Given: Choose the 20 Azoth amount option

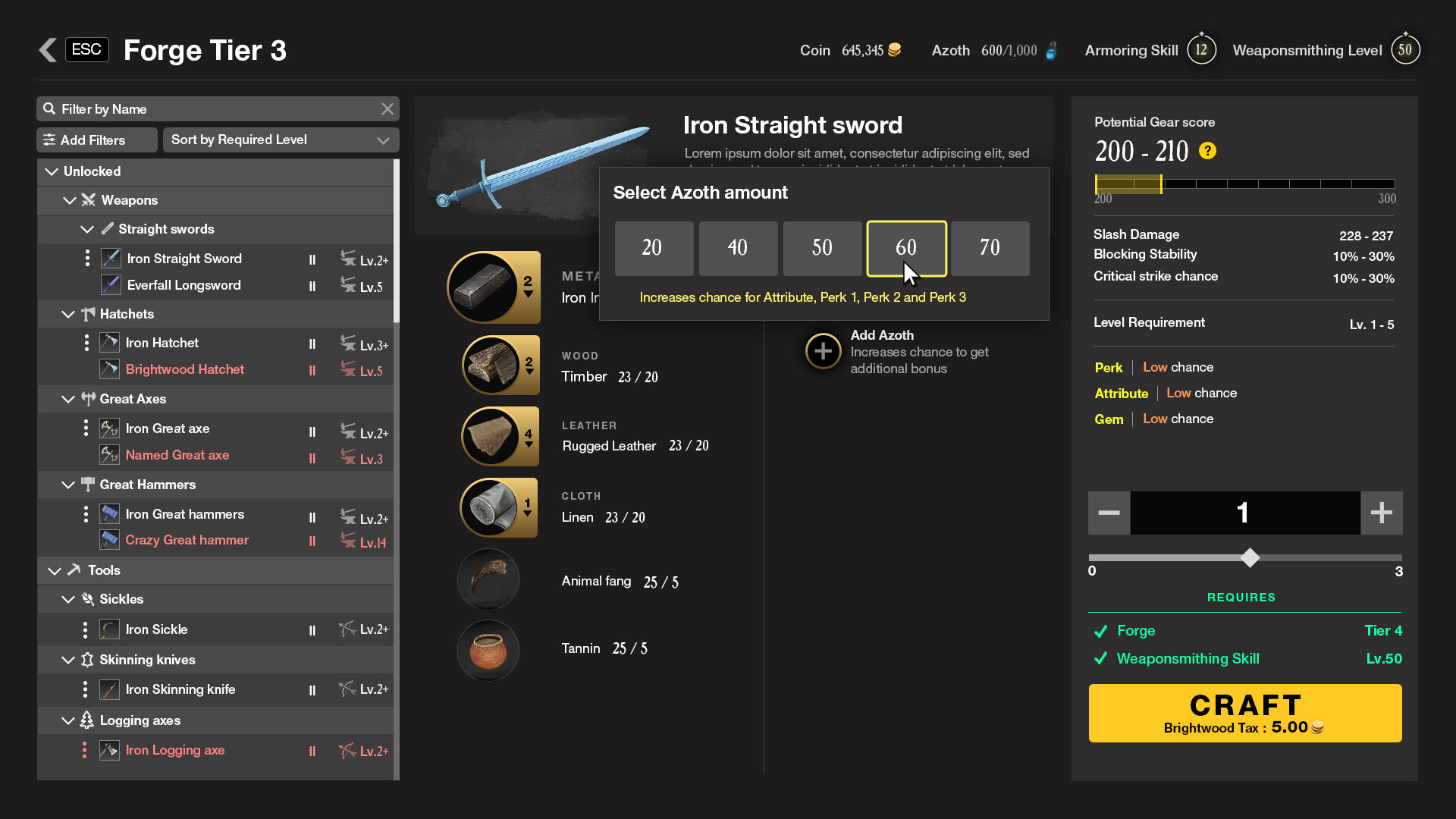Looking at the screenshot, I should [x=653, y=248].
